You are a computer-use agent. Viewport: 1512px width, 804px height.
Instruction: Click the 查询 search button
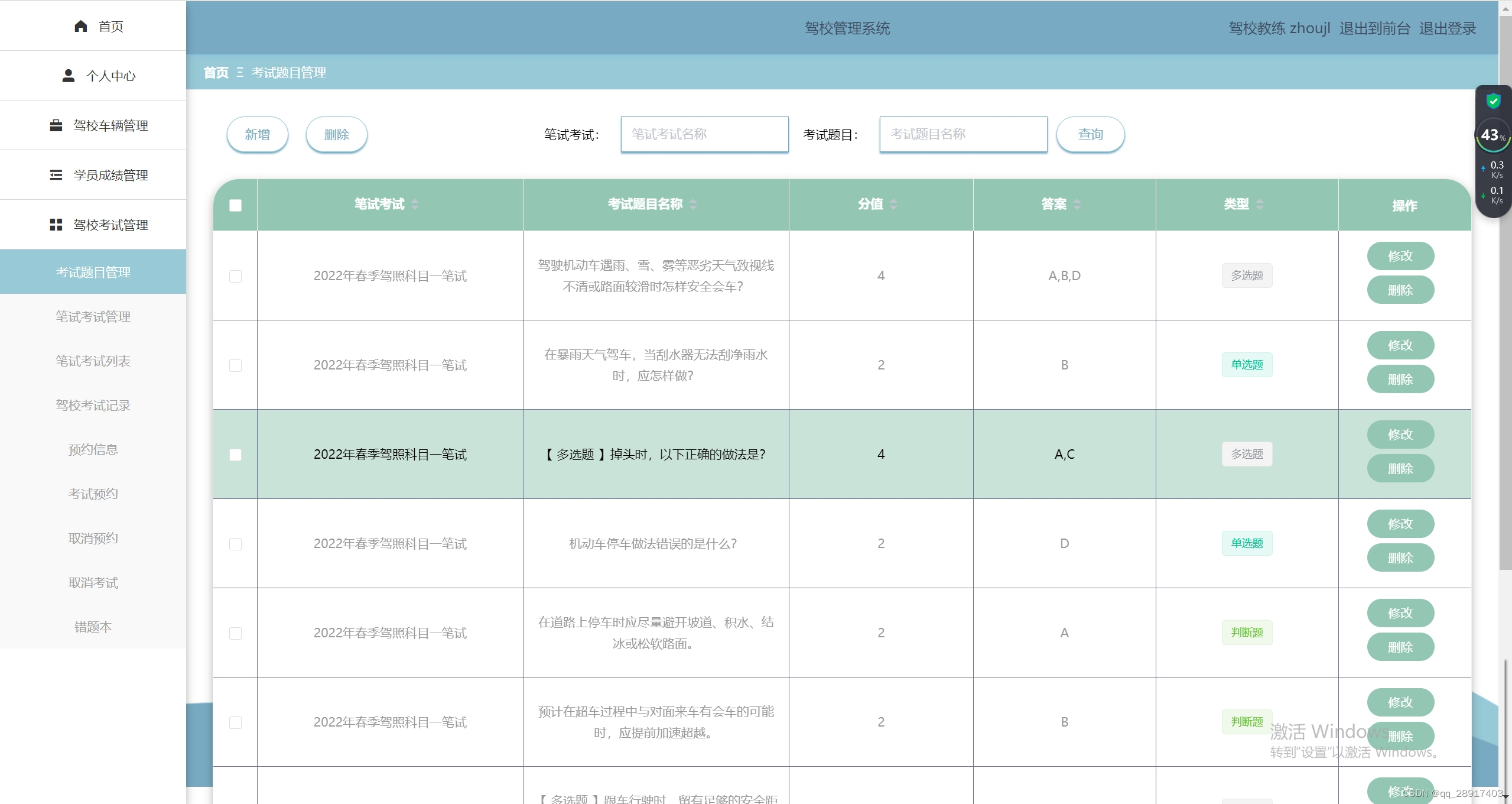pyautogui.click(x=1091, y=135)
